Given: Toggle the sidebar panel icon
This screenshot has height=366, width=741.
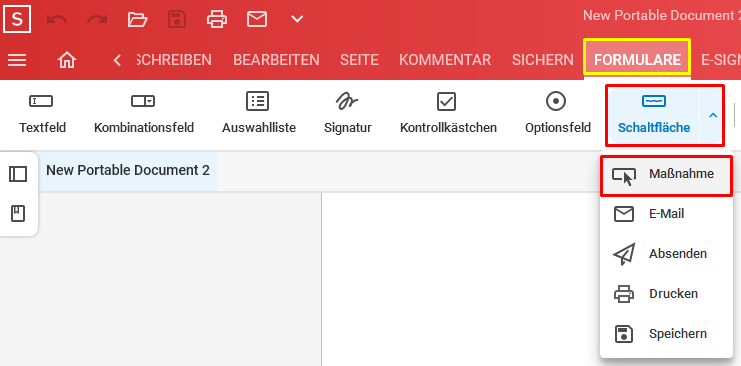Looking at the screenshot, I should 18,174.
